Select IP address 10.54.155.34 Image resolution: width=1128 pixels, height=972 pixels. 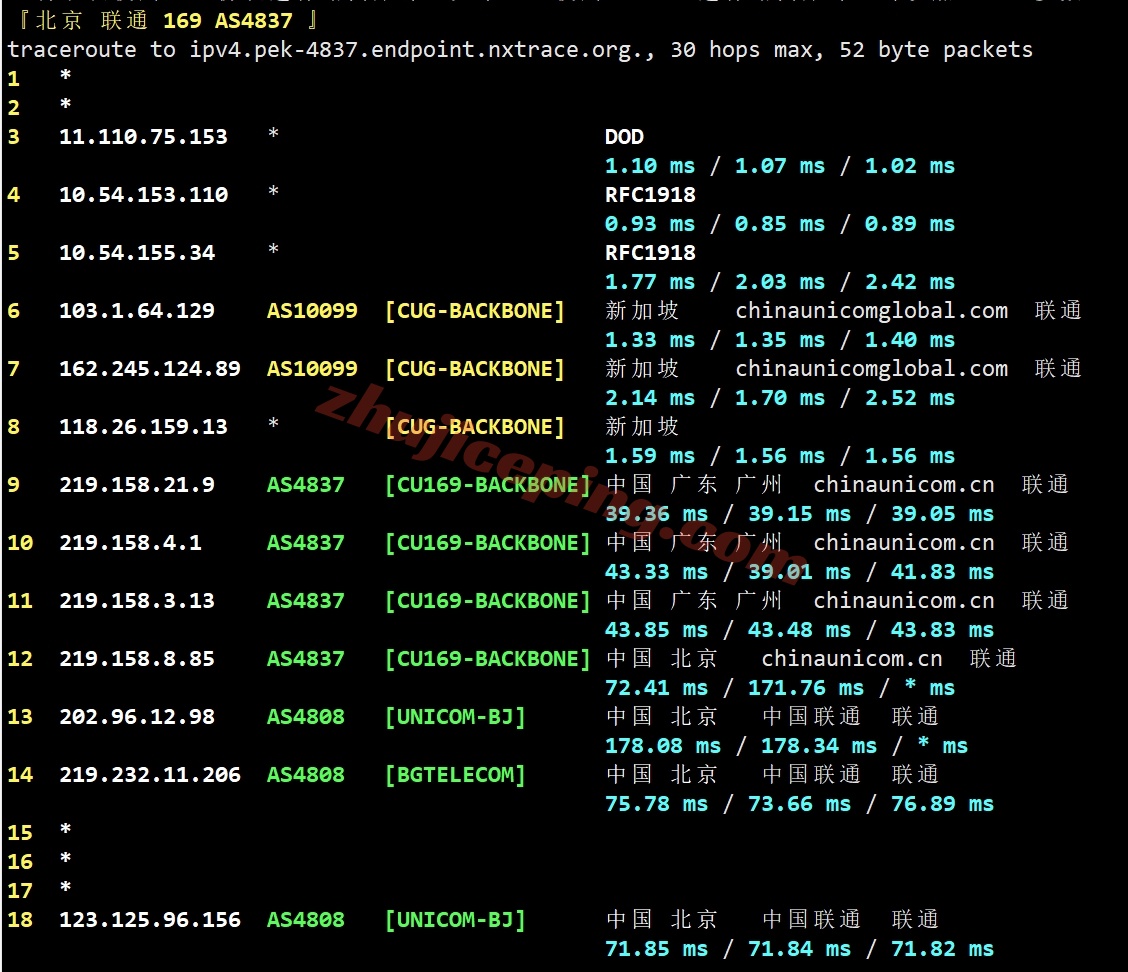click(x=137, y=253)
